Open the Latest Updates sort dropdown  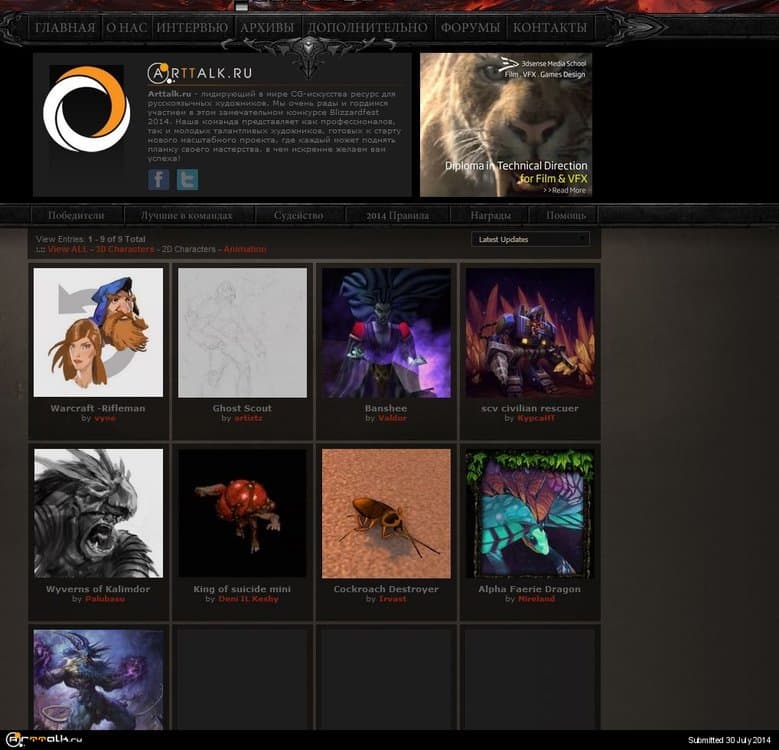coord(530,239)
